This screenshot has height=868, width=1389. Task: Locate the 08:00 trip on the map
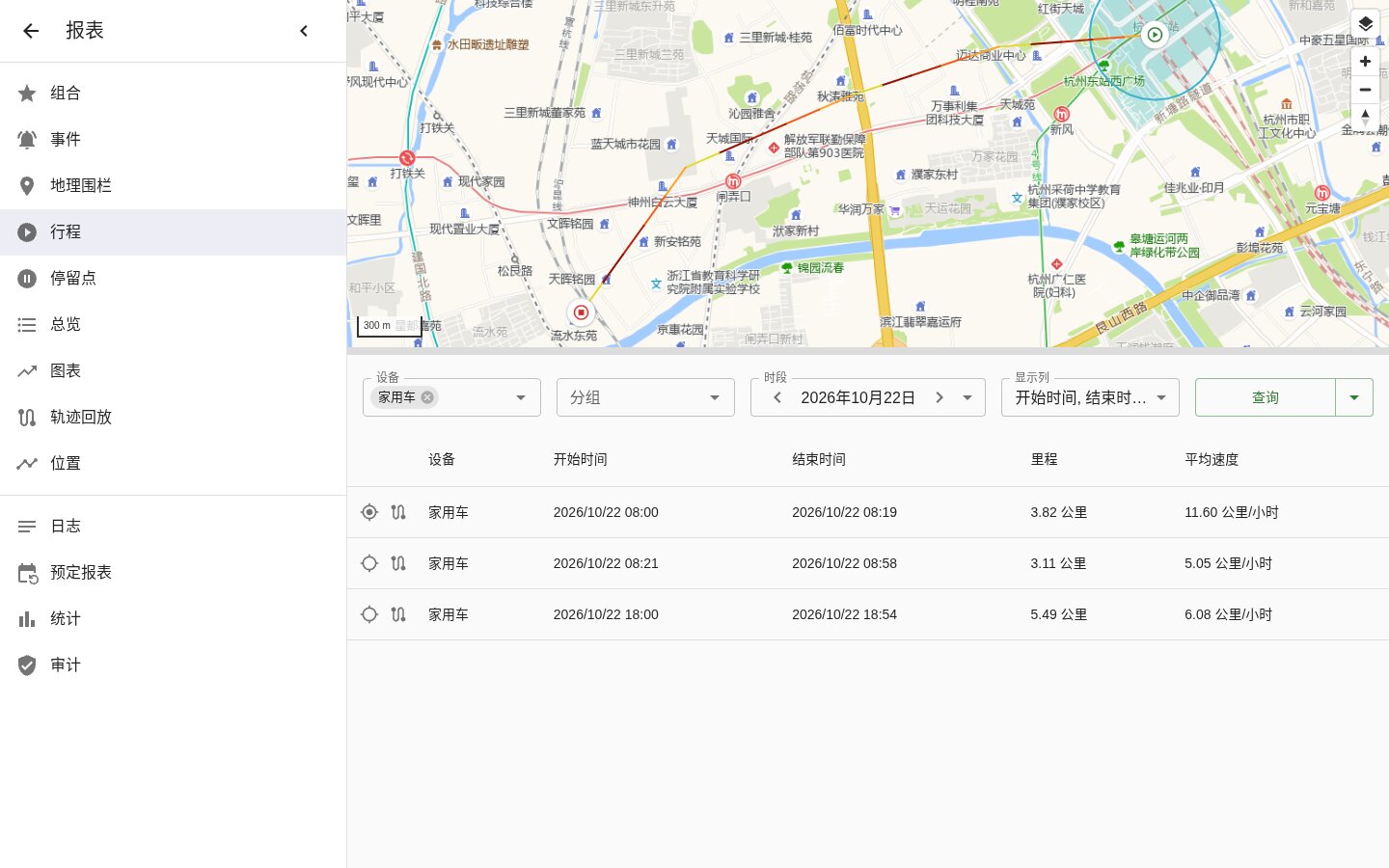[x=369, y=512]
